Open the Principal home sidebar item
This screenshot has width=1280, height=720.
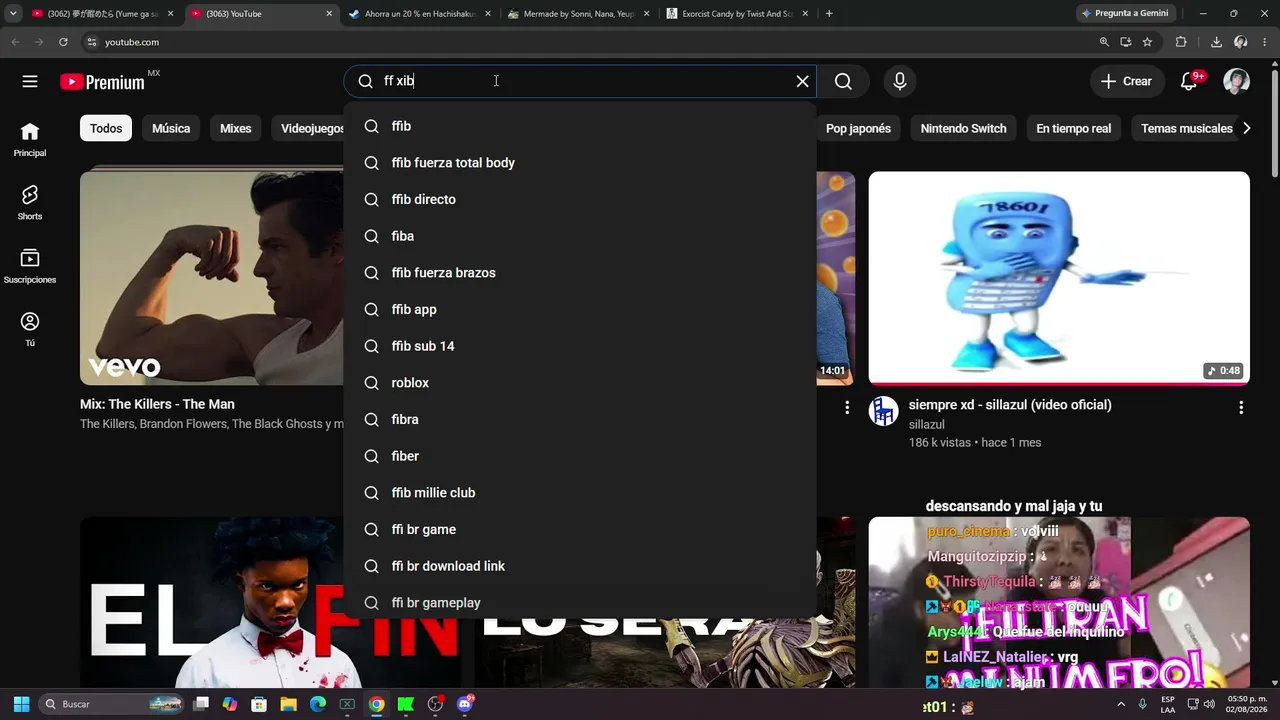[x=30, y=139]
